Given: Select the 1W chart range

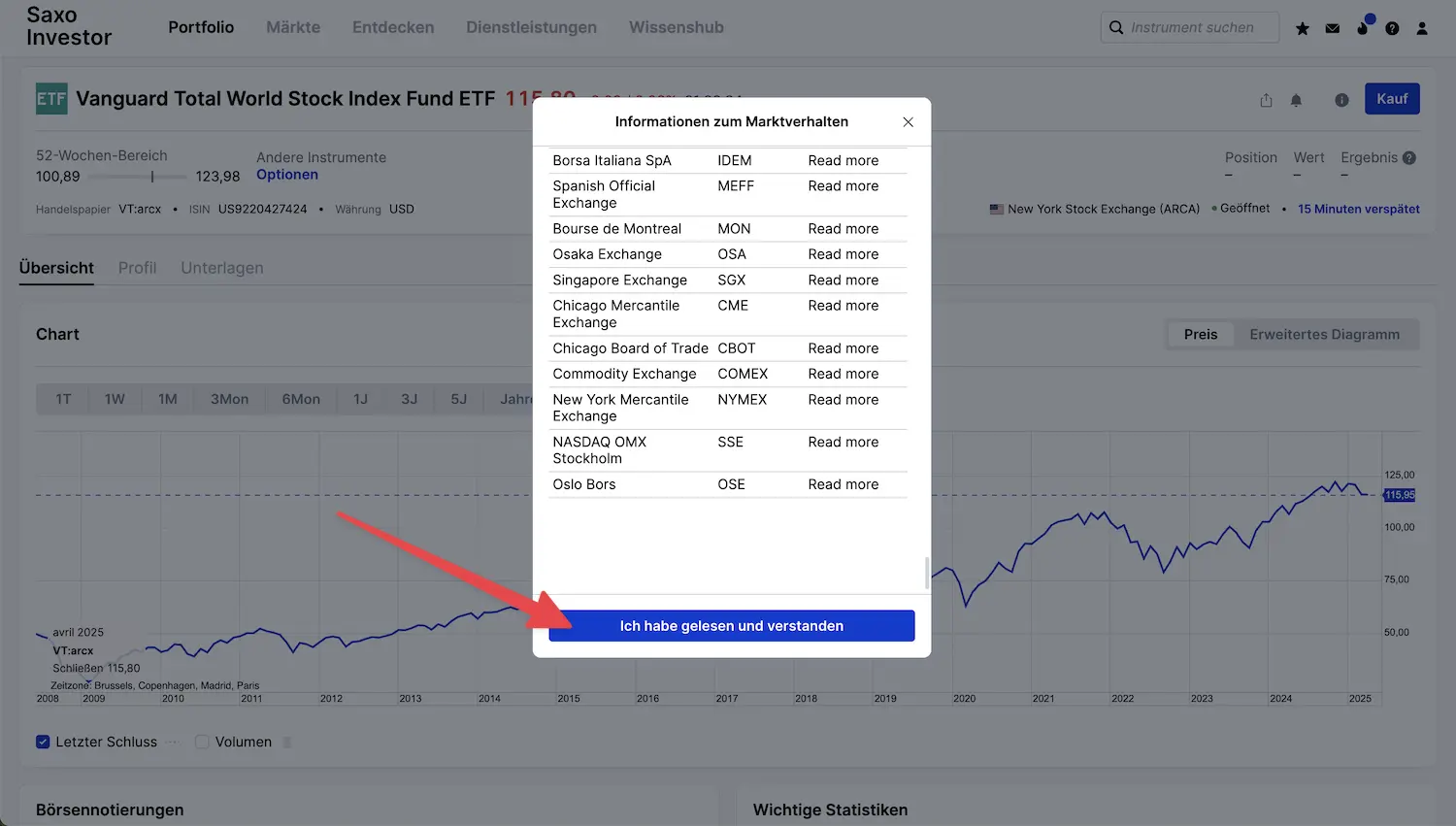Looking at the screenshot, I should point(115,399).
